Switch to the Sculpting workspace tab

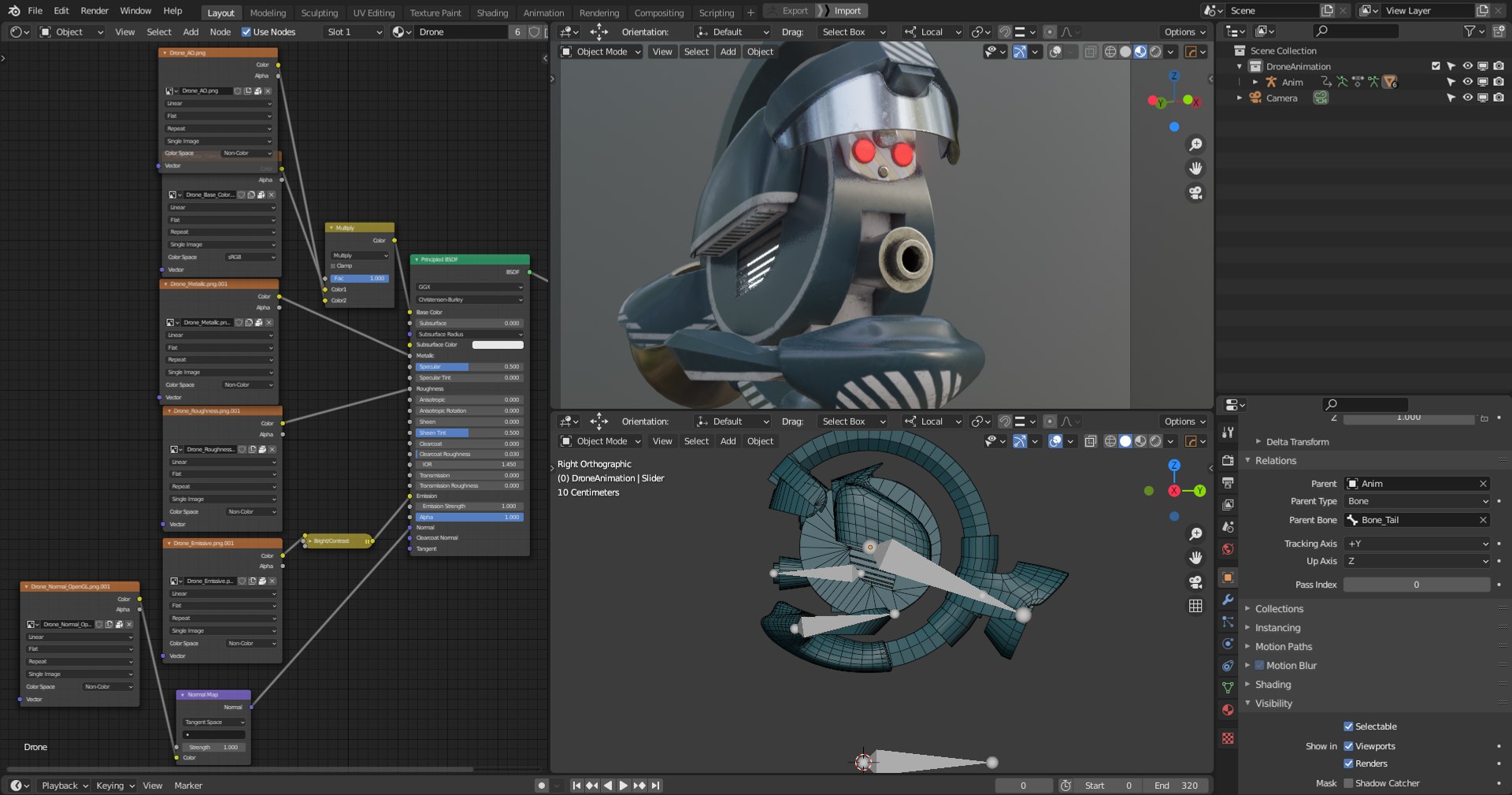319,13
